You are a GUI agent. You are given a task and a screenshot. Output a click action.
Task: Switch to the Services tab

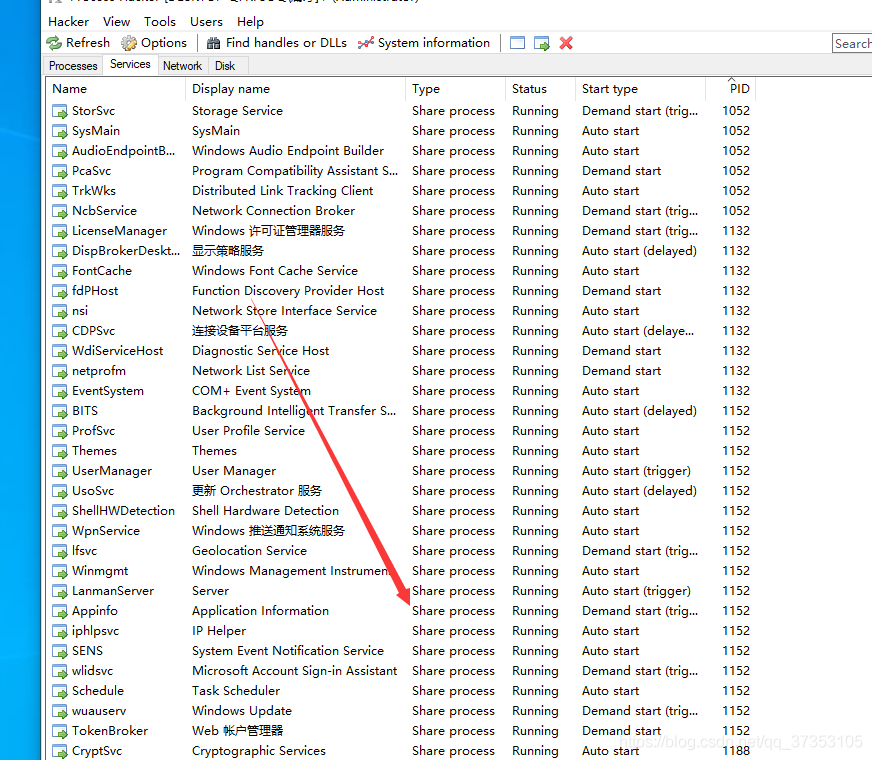[130, 64]
